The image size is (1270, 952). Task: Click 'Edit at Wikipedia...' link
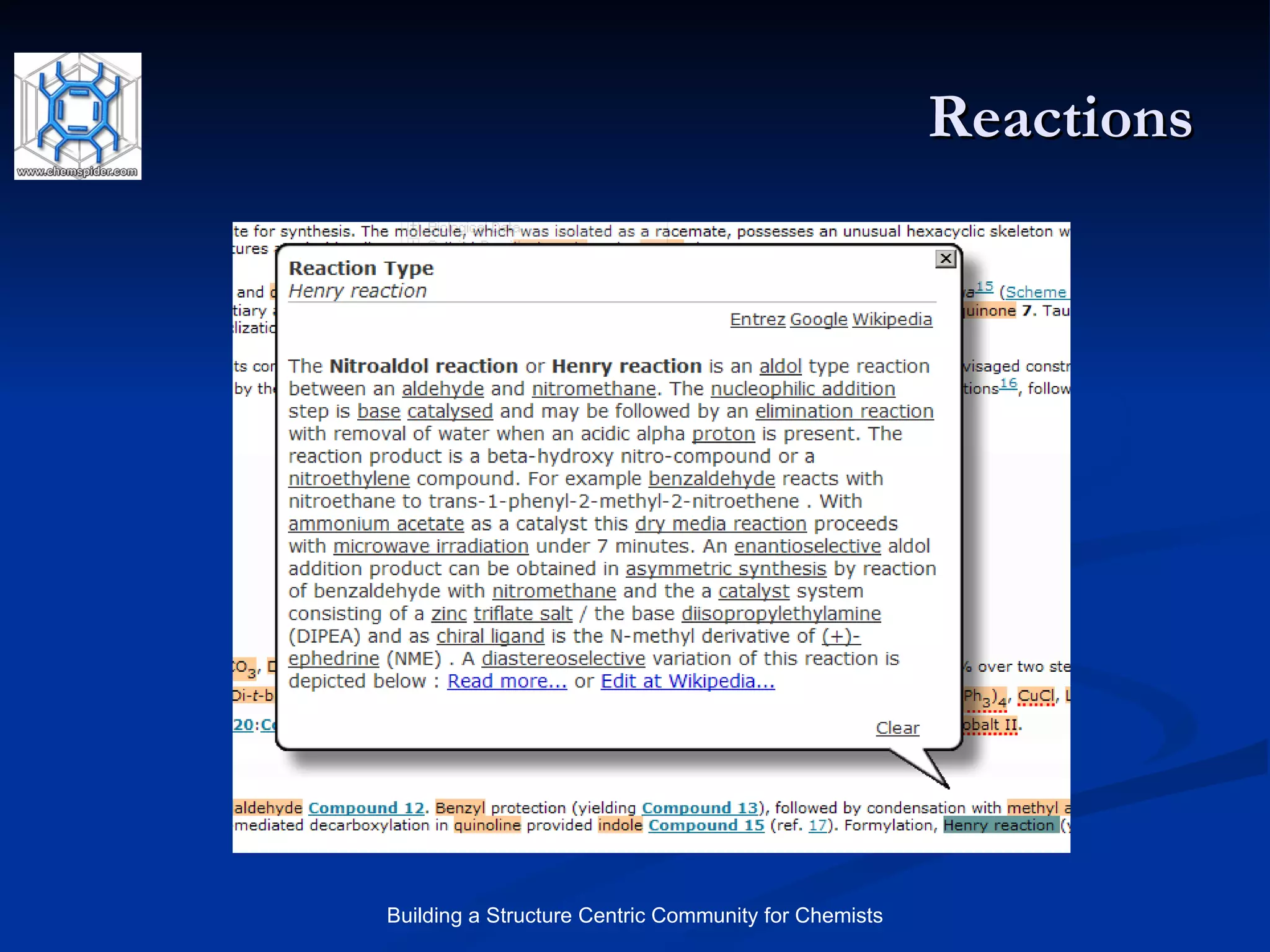coord(688,681)
